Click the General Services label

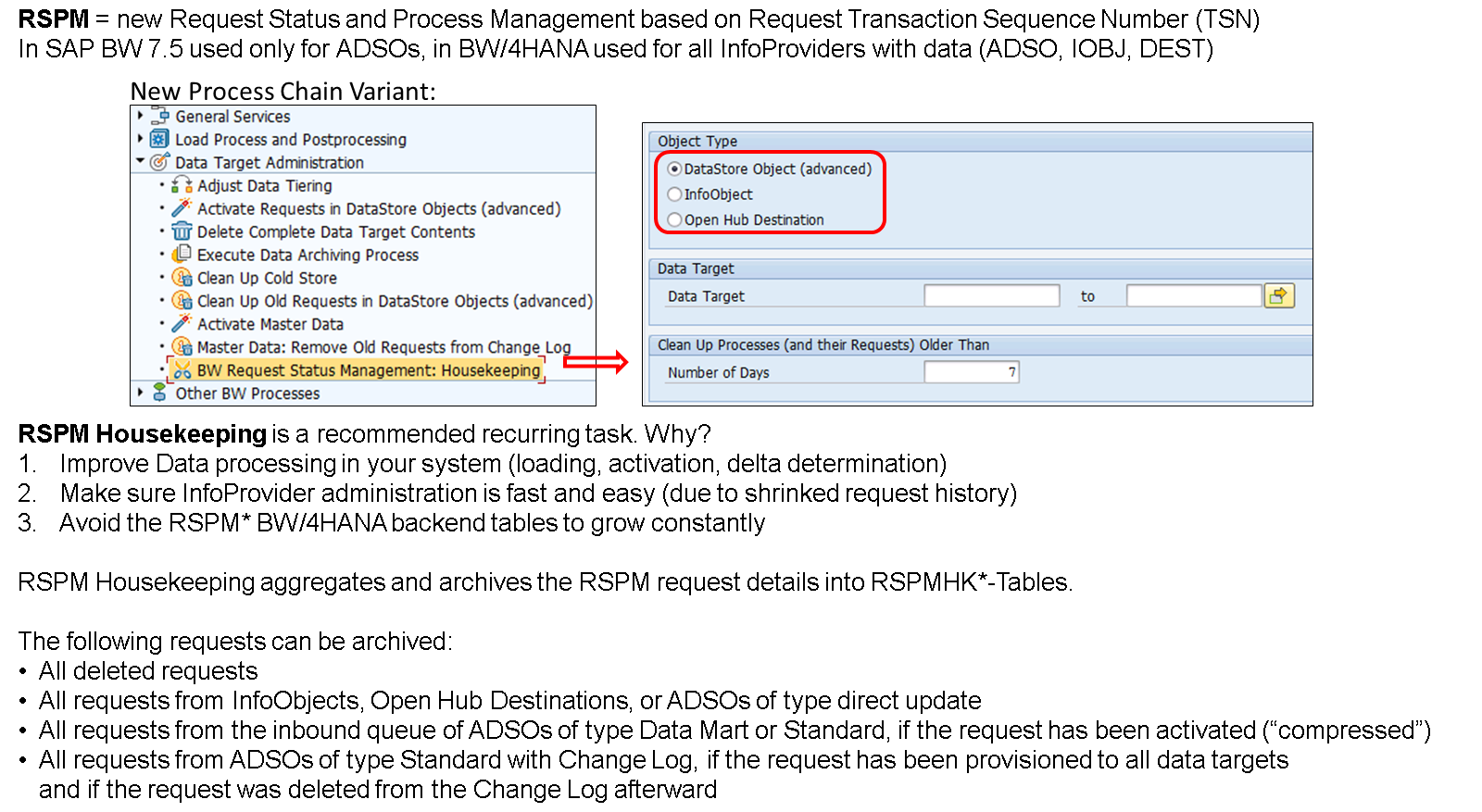point(232,116)
